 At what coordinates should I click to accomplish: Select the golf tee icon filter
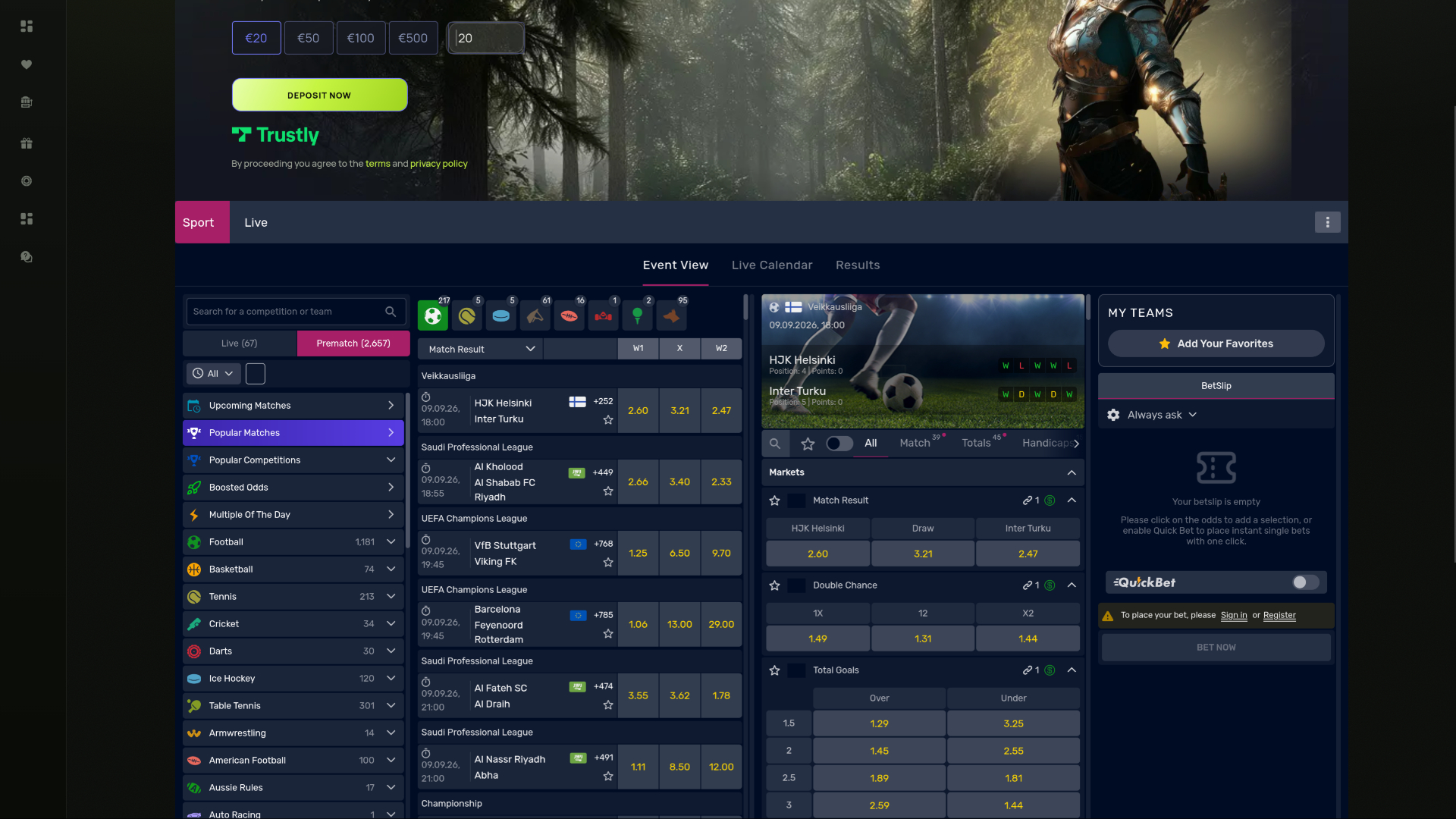coord(637,315)
